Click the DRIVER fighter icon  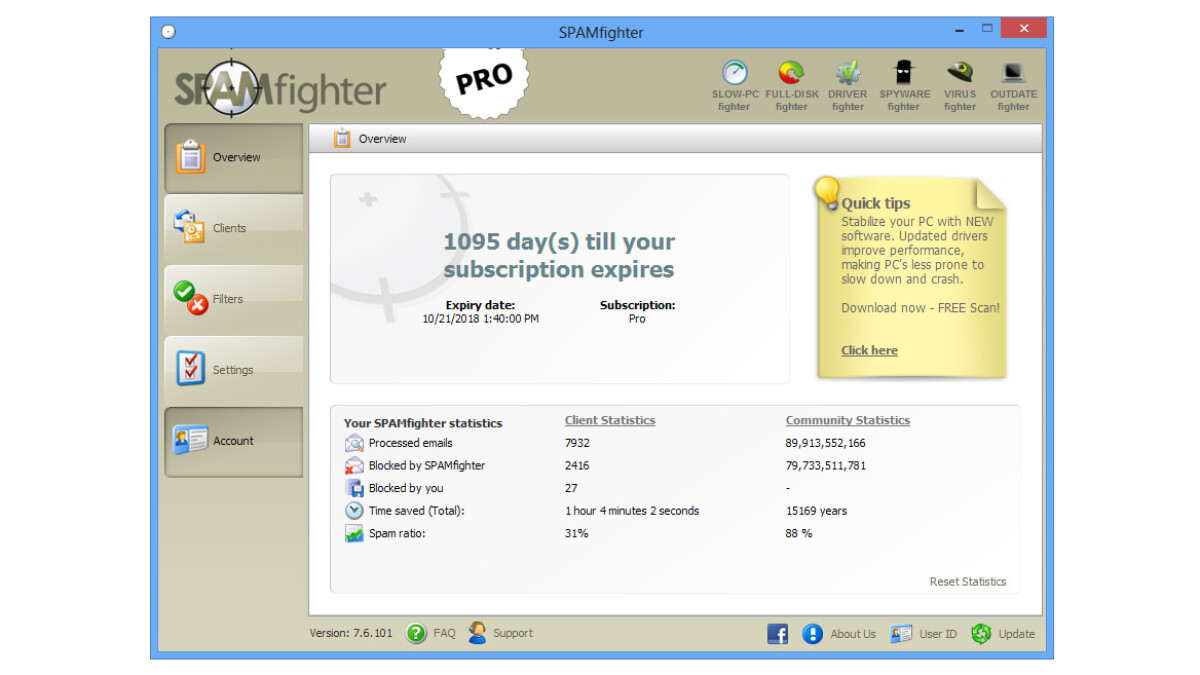tap(847, 75)
